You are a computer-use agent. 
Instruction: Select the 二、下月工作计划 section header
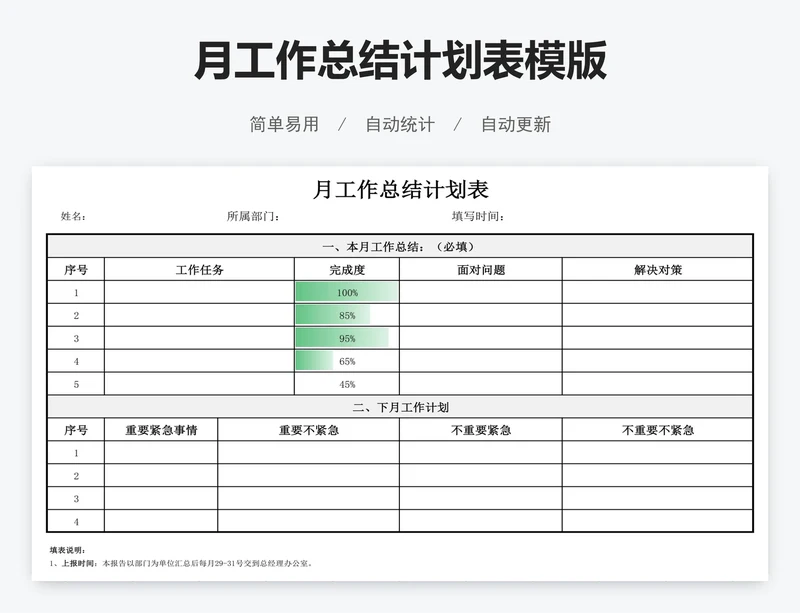tap(400, 407)
